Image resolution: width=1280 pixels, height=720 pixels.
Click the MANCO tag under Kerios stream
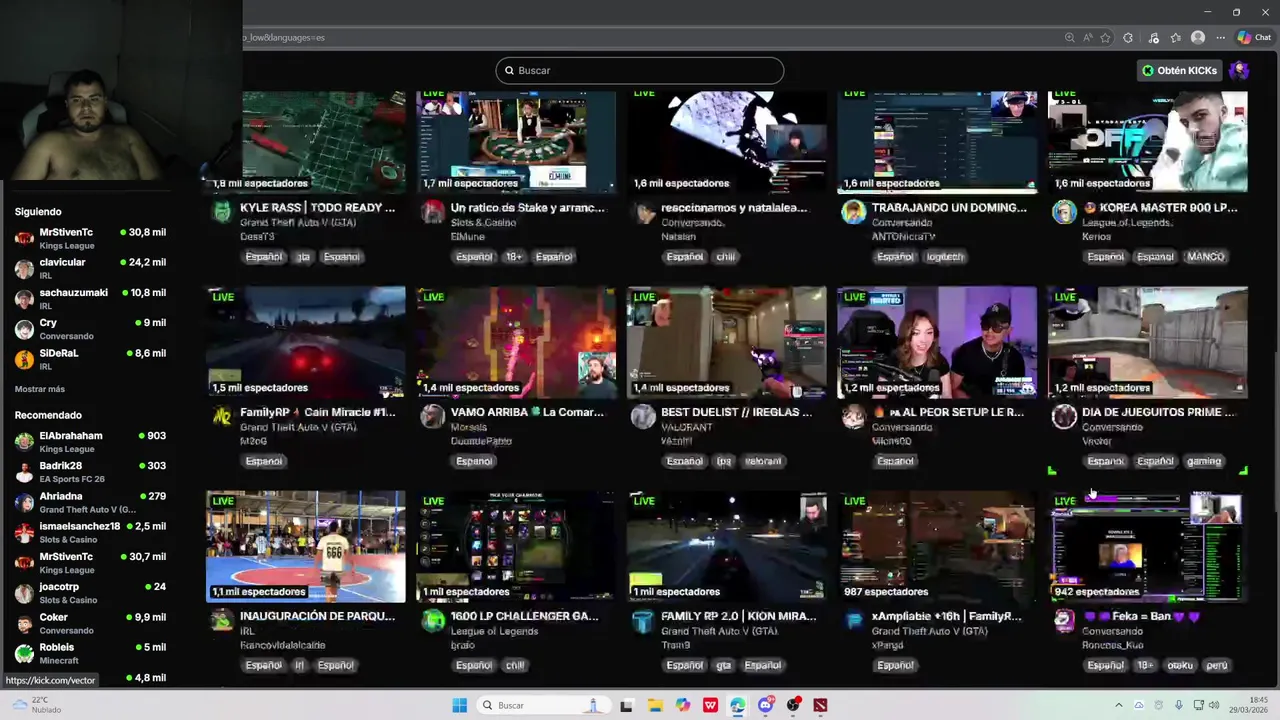(1206, 257)
